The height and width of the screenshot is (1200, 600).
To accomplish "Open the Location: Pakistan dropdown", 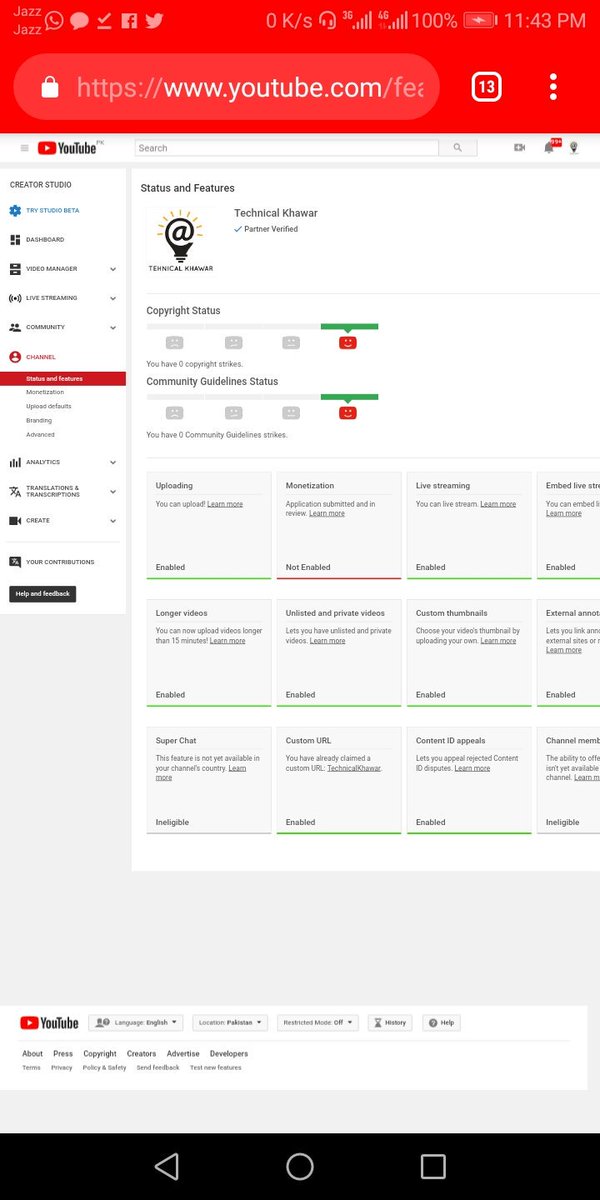I will coord(230,1023).
